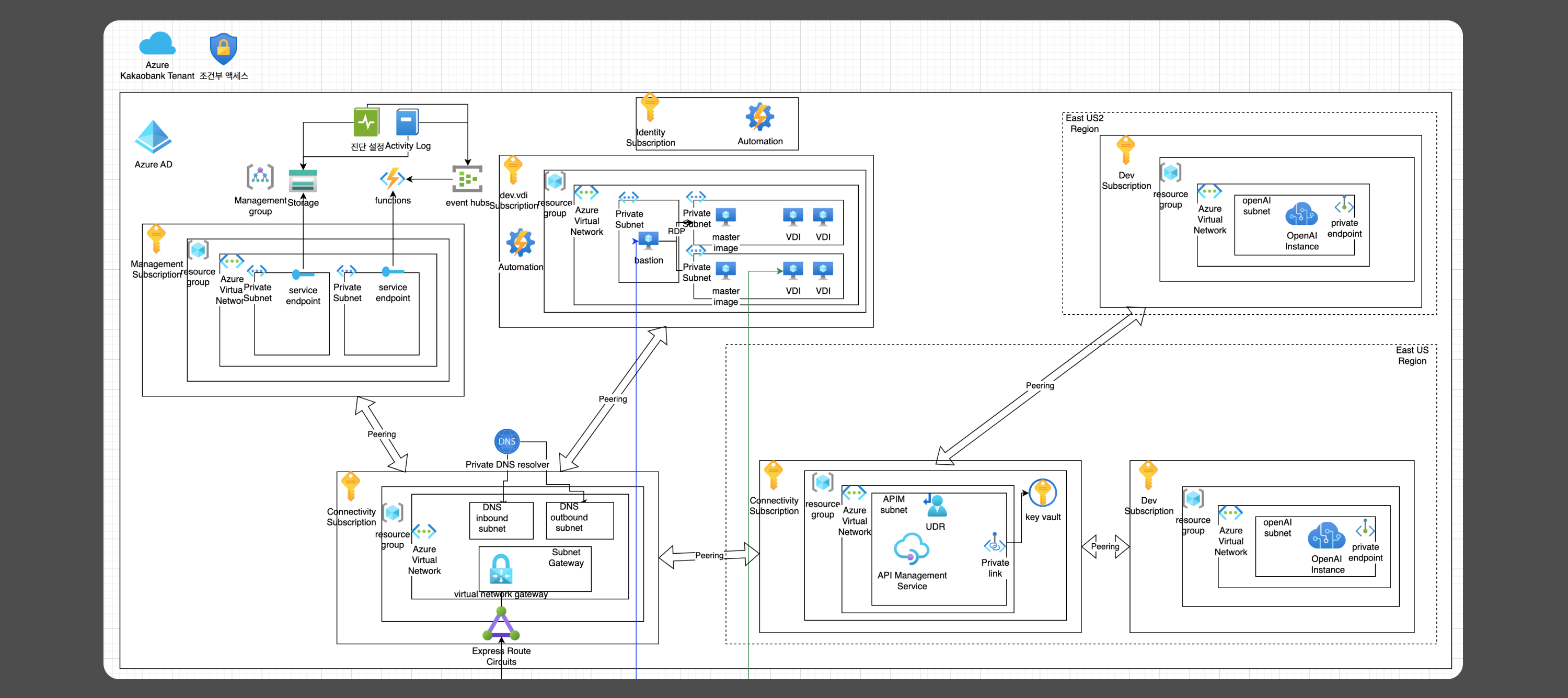Click the APIM subnet label
This screenshot has width=1568, height=698.
coord(894,505)
